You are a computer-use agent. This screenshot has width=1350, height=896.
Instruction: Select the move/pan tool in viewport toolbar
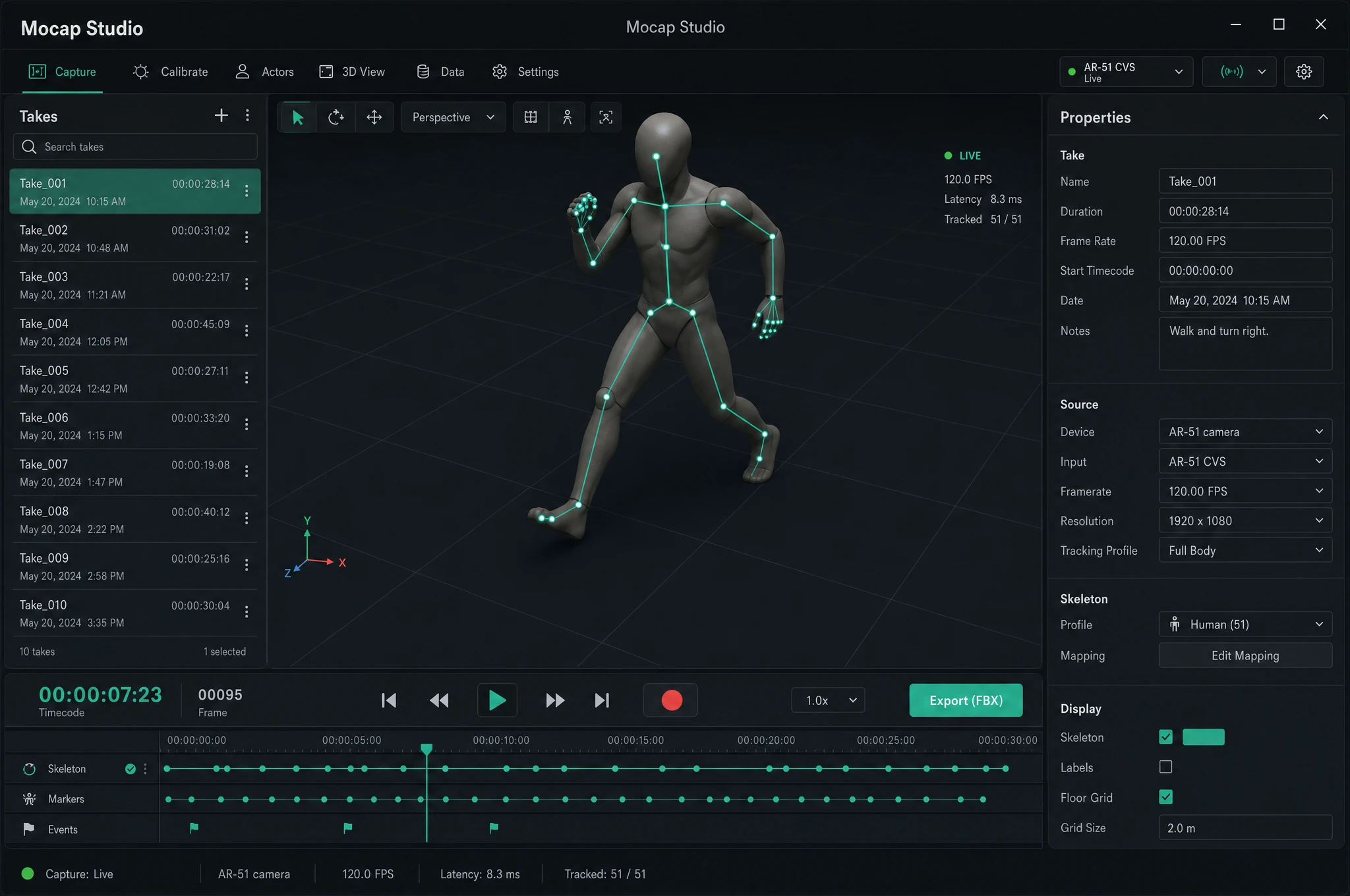(x=374, y=117)
